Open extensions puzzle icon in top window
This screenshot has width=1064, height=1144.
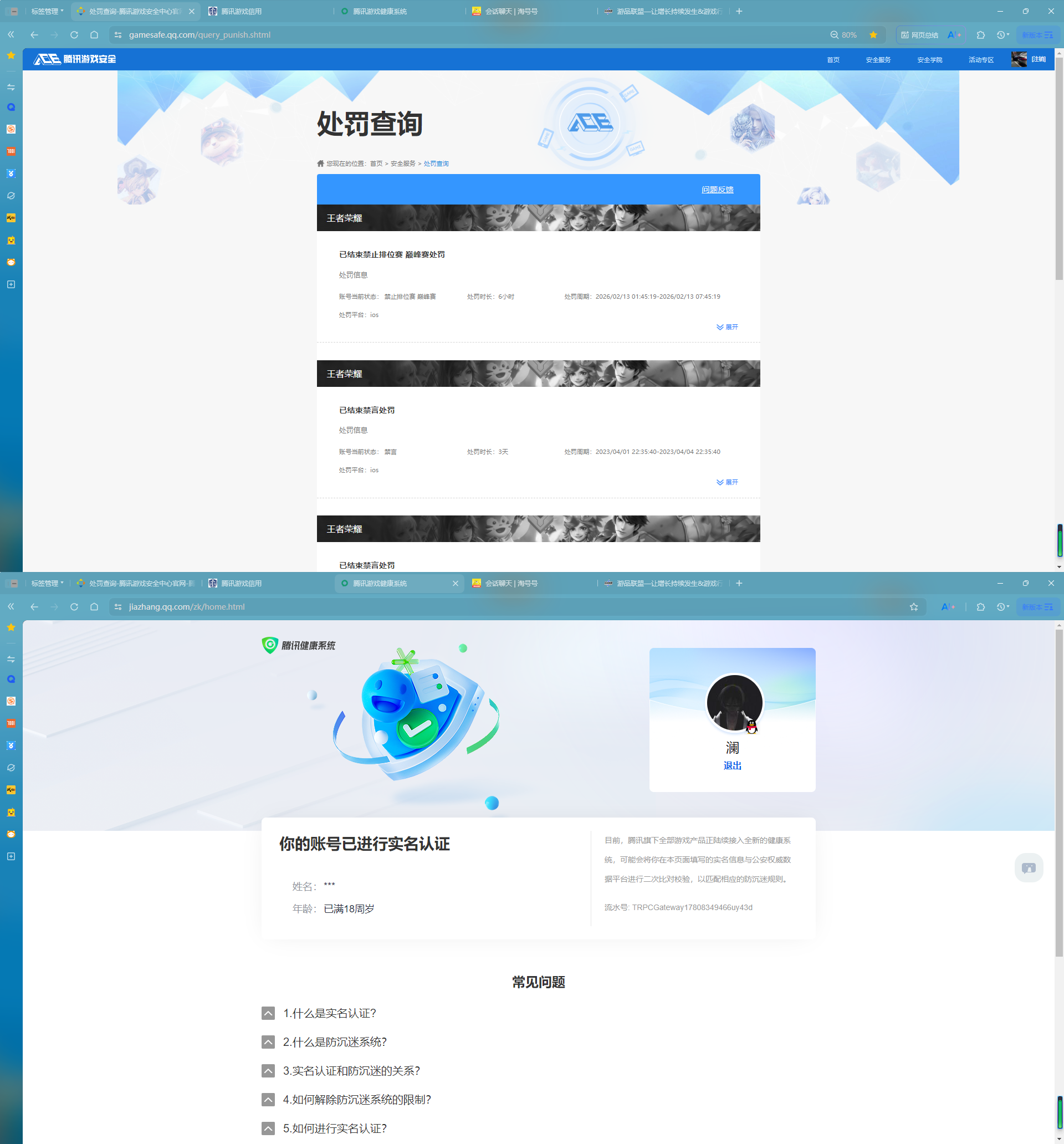point(981,35)
